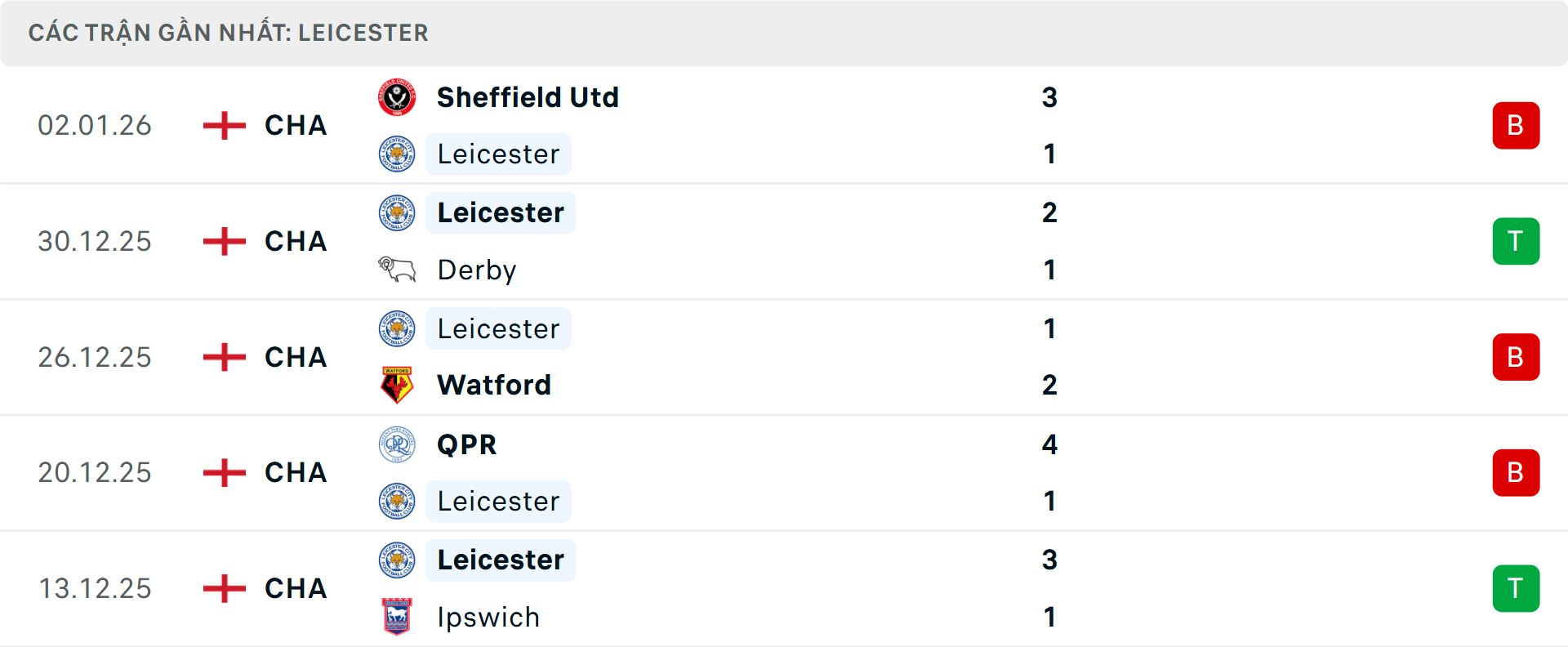This screenshot has height=647, width=1568.
Task: Expand the Watford match result details
Action: click(x=1516, y=357)
